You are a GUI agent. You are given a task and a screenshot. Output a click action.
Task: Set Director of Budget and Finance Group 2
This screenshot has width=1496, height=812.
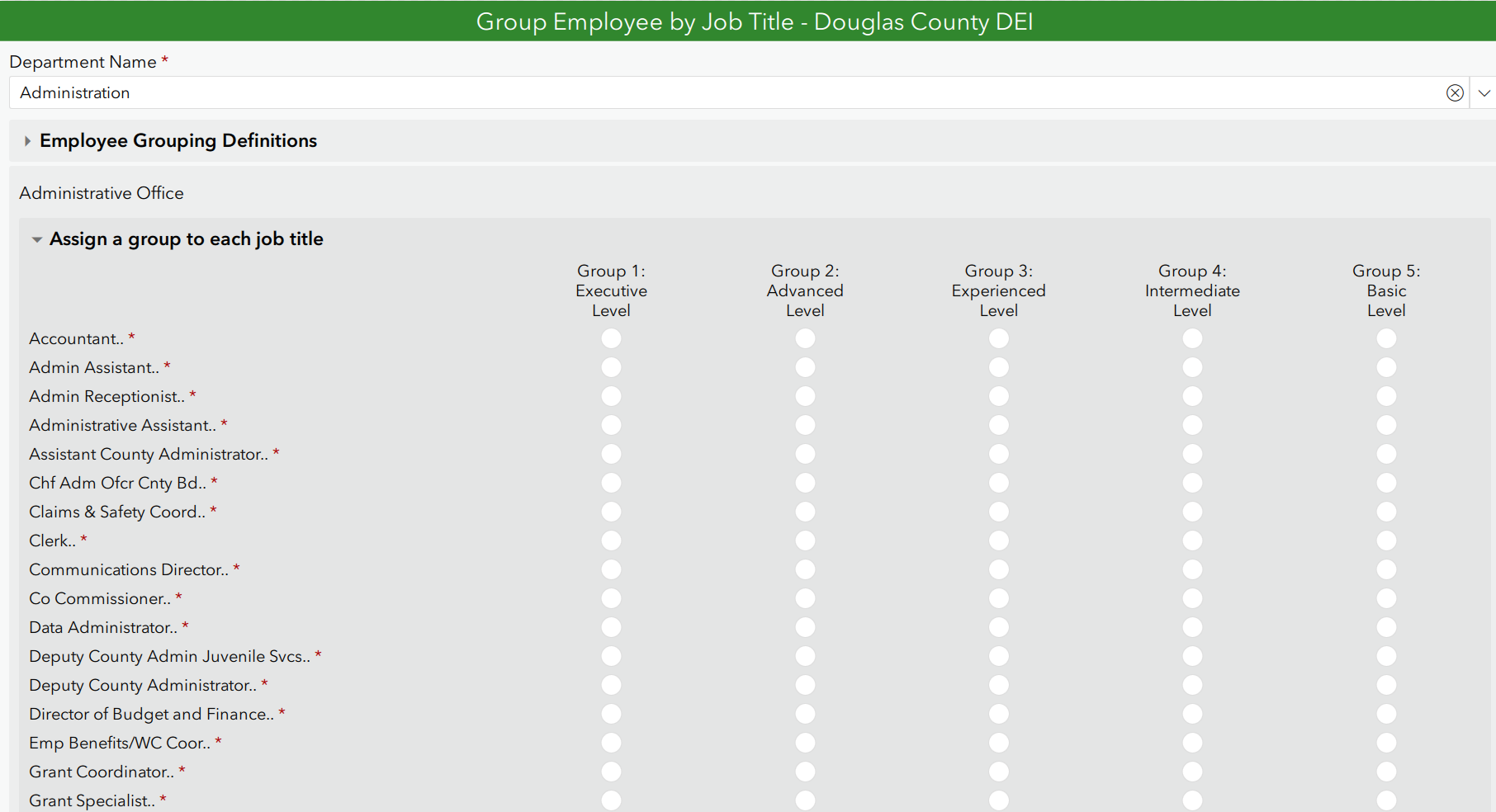point(805,714)
